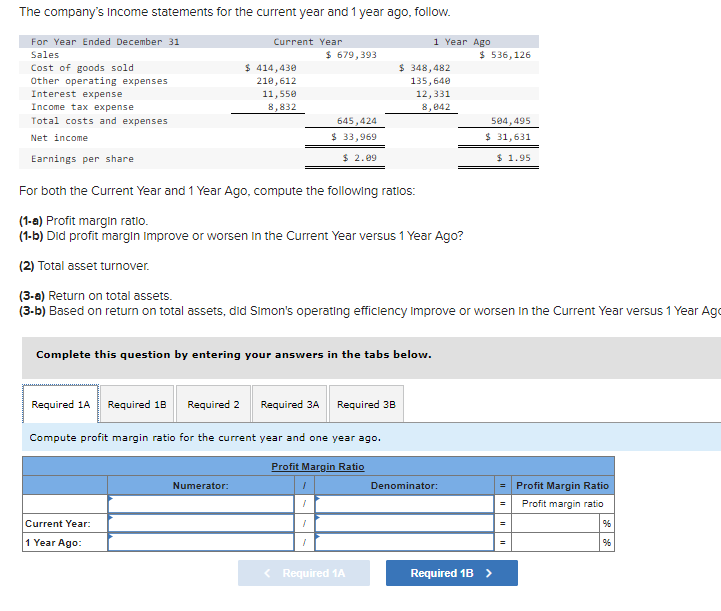721x611 pixels.
Task: Click the prior year total costs 504,495
Action: pyautogui.click(x=511, y=121)
